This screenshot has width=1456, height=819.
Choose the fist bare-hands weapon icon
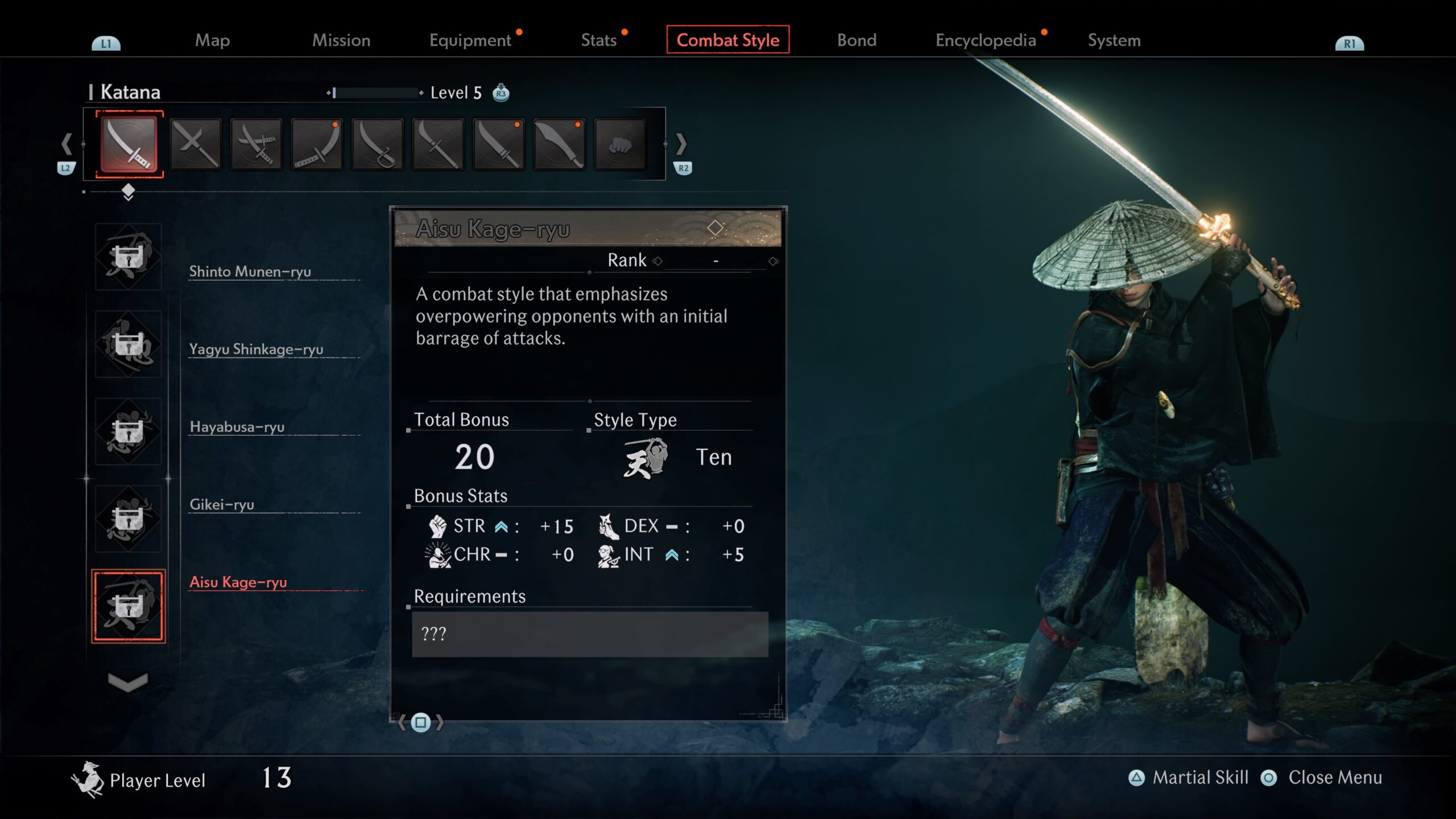point(620,144)
